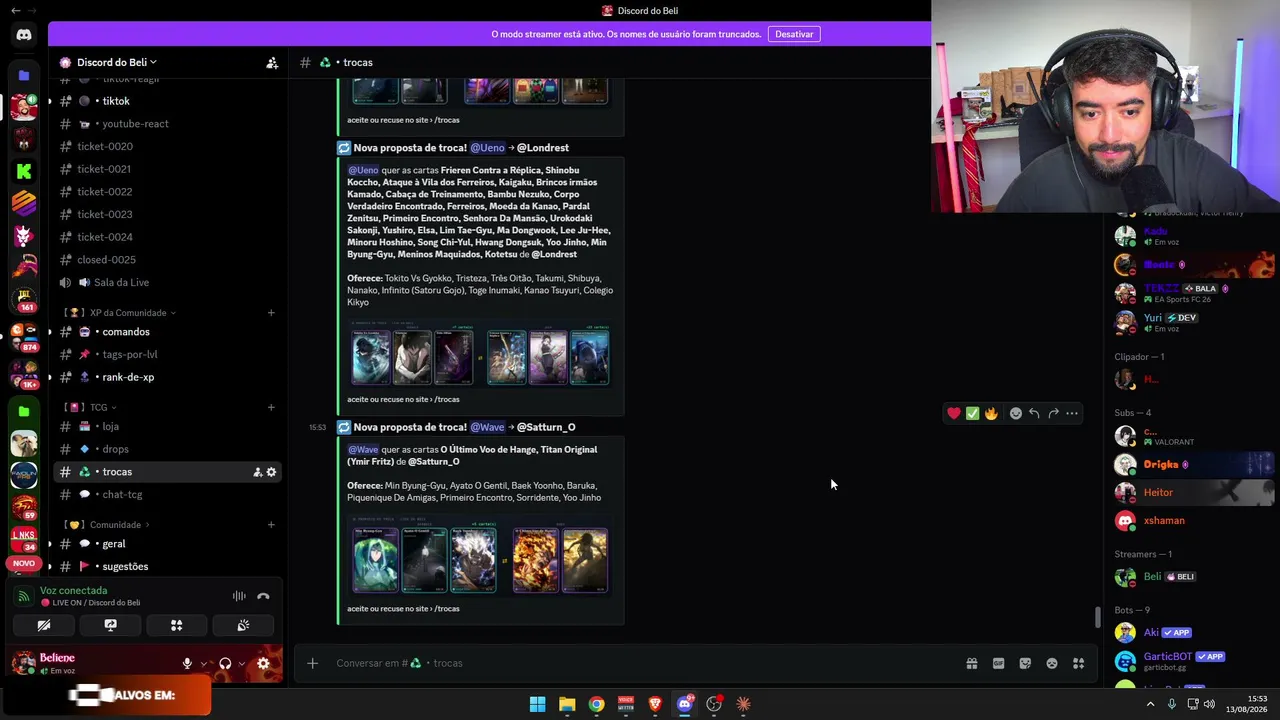1280x720 pixels.
Task: Add channel to Comunidade category
Action: (271, 525)
